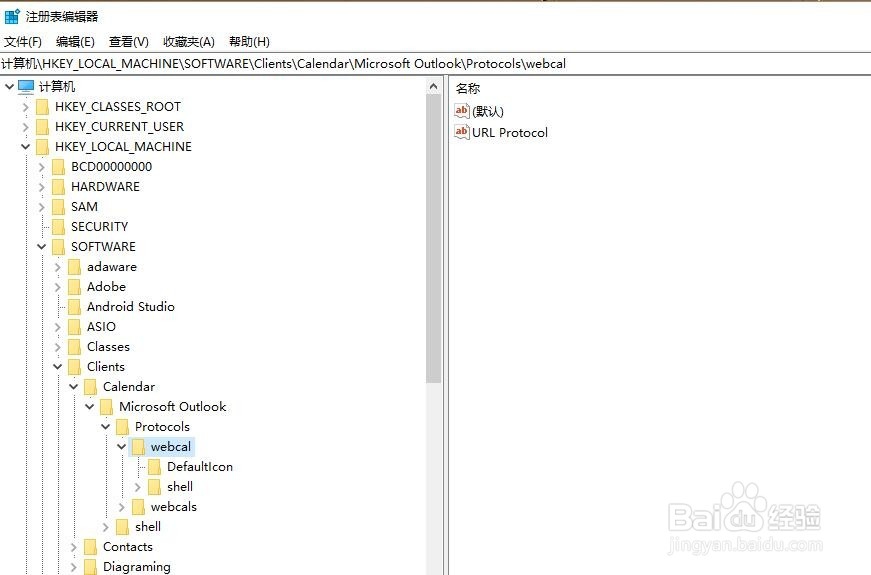Expand the Diagraming chevron
The height and width of the screenshot is (575, 871).
74,567
